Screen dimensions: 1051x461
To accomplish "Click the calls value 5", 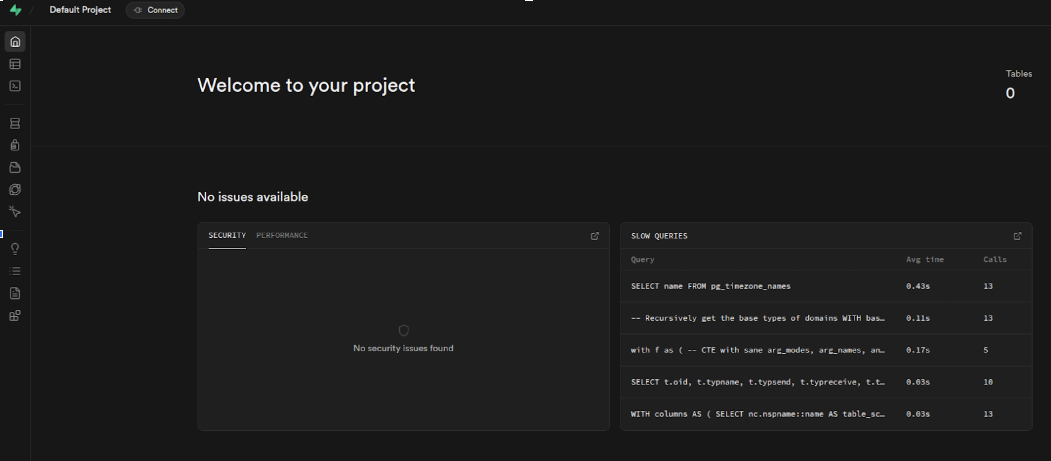I will point(986,350).
